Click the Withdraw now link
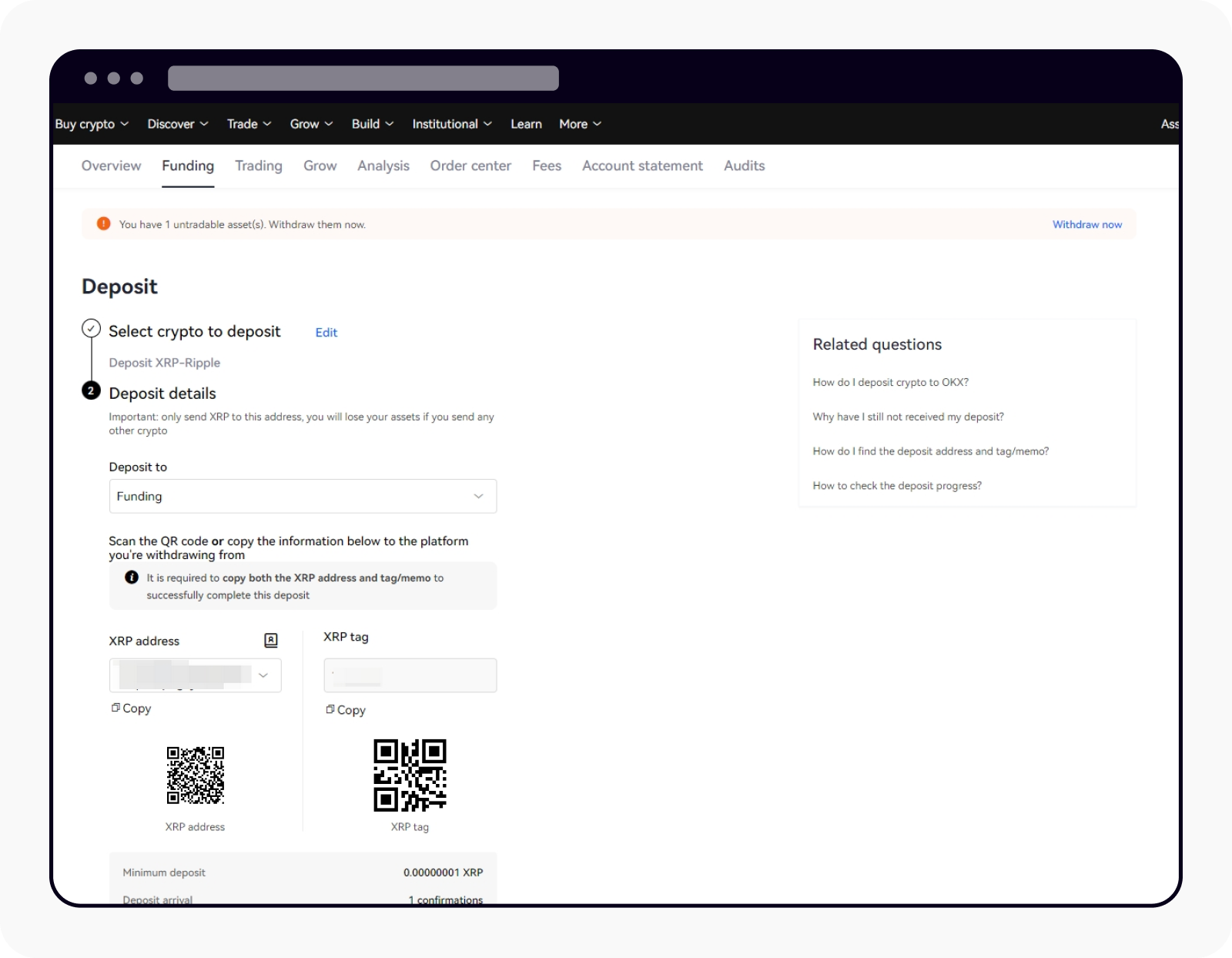The width and height of the screenshot is (1232, 958). [1087, 224]
